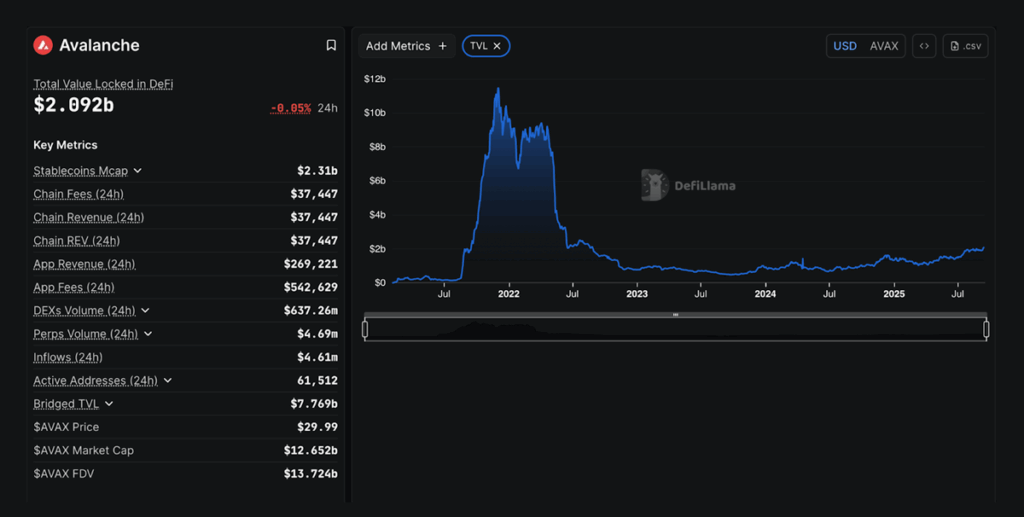Expand the Bridged TVL breakdown
1024x517 pixels.
109,404
